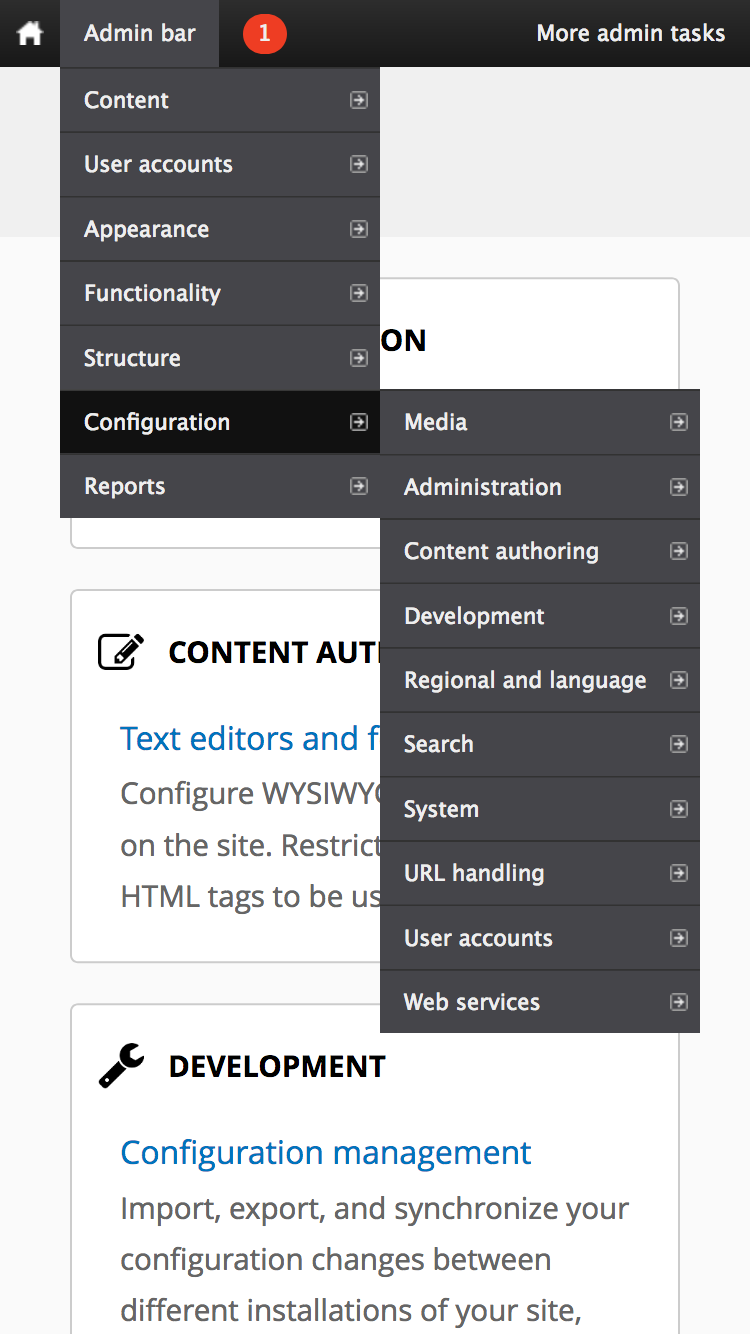Screen dimensions: 750x1334
Task: Select System in the Configuration submenu
Action: 441,809
